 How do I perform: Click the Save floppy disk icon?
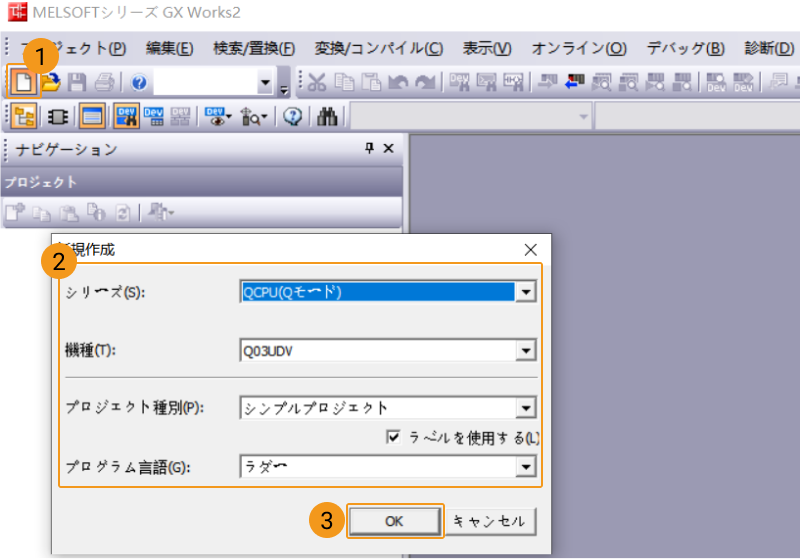point(77,82)
